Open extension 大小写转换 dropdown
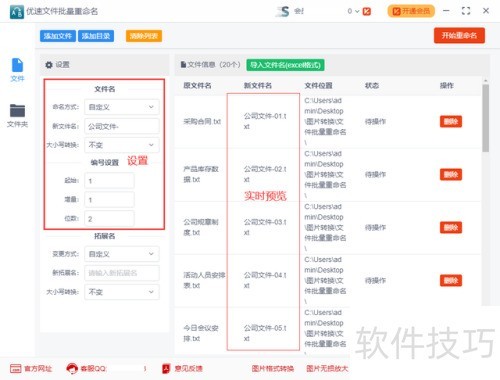 coord(122,292)
